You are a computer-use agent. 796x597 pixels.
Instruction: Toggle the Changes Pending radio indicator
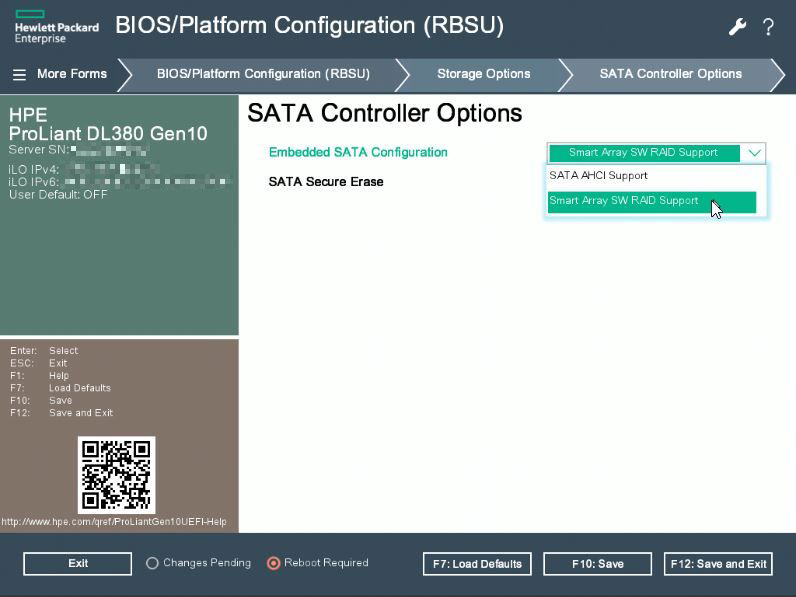(152, 563)
